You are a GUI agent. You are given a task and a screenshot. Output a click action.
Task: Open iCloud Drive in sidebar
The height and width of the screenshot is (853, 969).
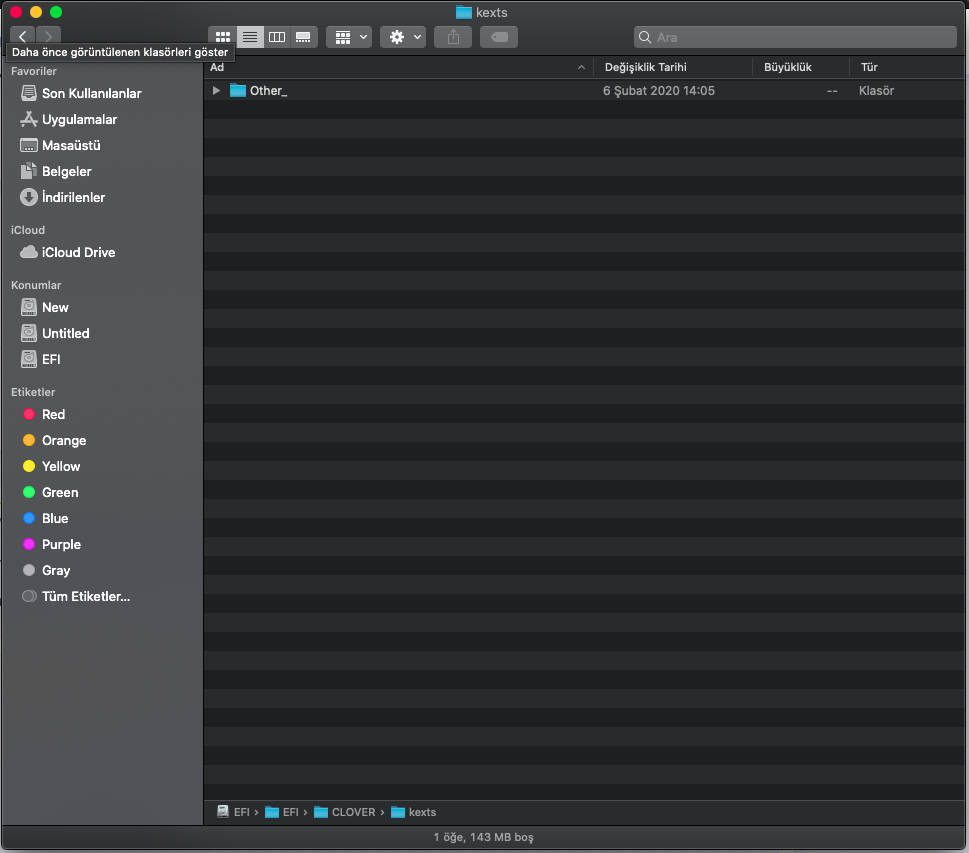point(78,252)
